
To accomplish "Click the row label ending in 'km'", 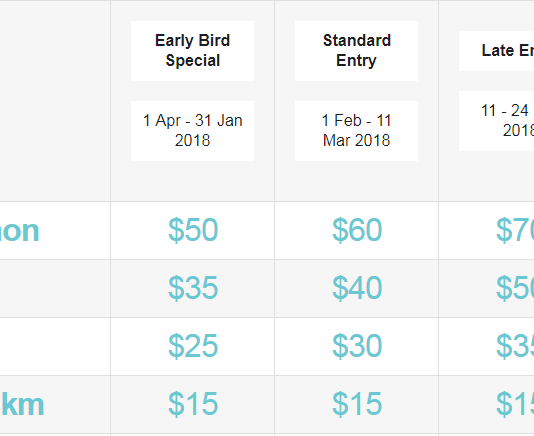I will [22, 405].
